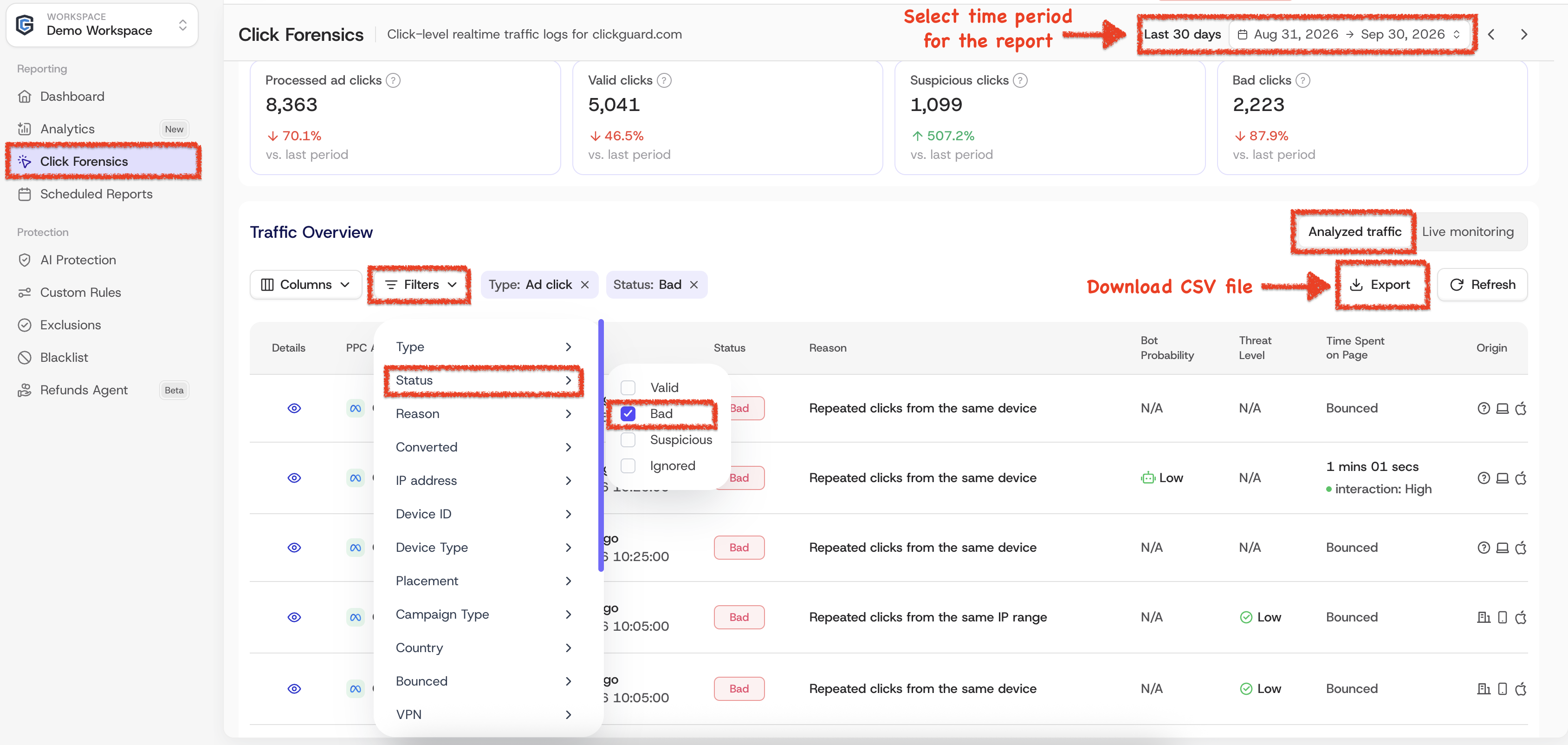Image resolution: width=1568 pixels, height=745 pixels.
Task: Click the Bot Probability column header
Action: coord(1167,348)
